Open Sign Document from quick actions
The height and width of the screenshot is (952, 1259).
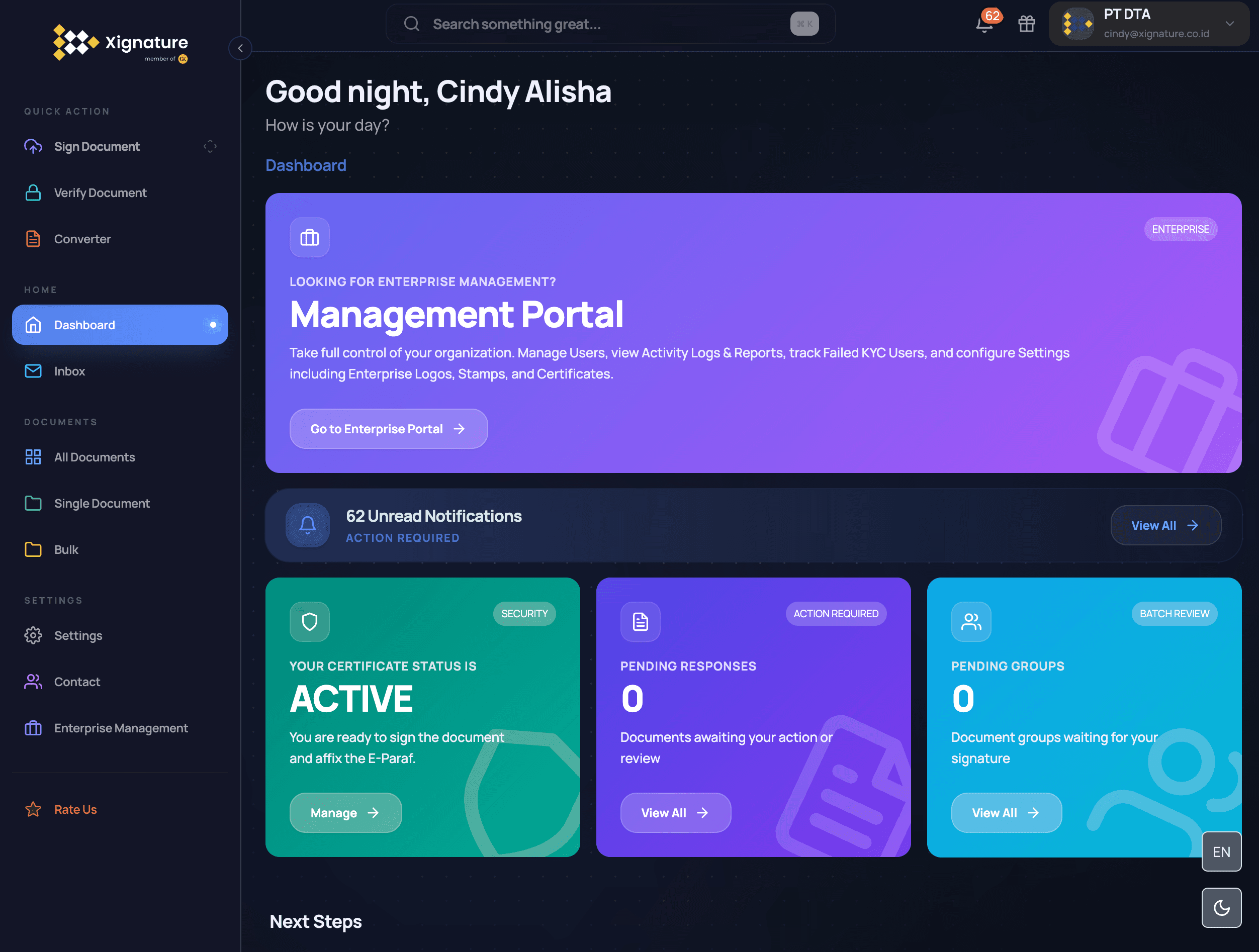click(x=120, y=146)
